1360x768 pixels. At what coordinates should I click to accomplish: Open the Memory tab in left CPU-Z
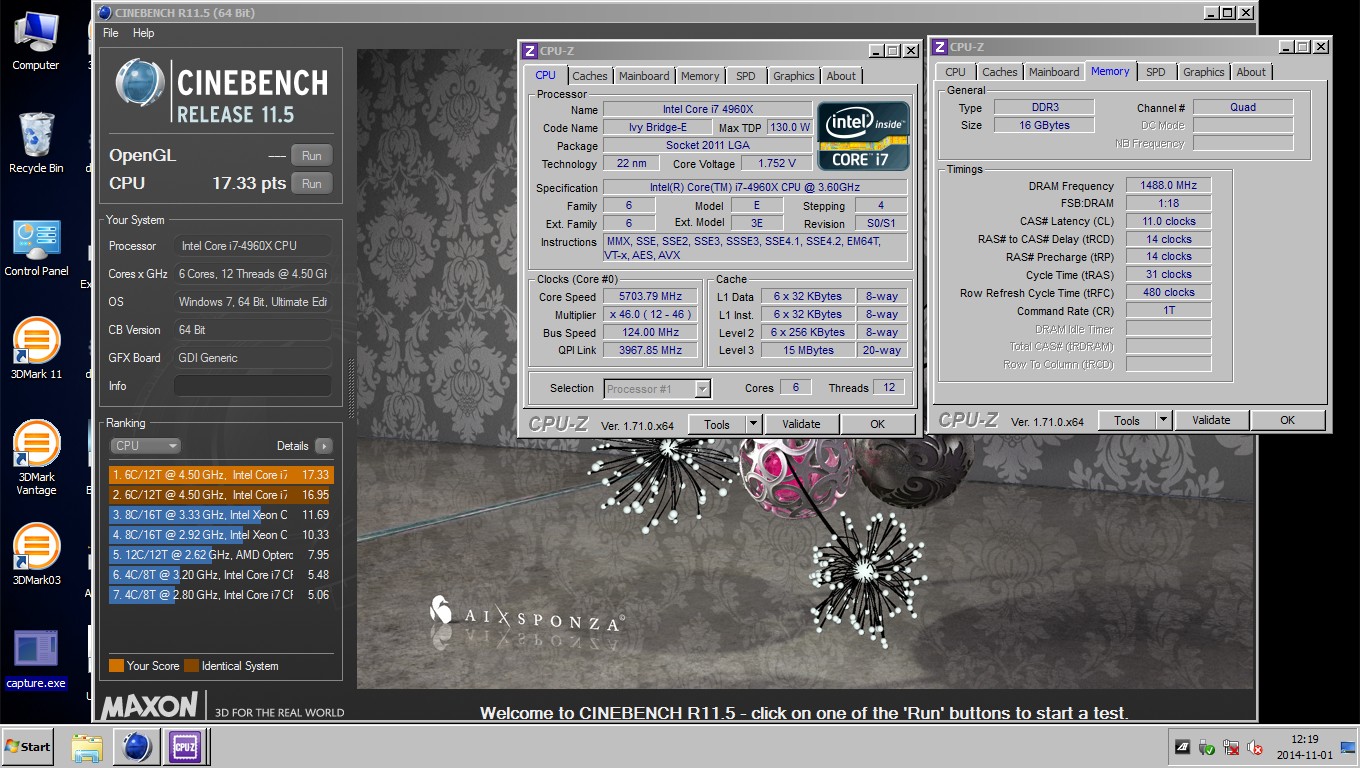pyautogui.click(x=700, y=76)
